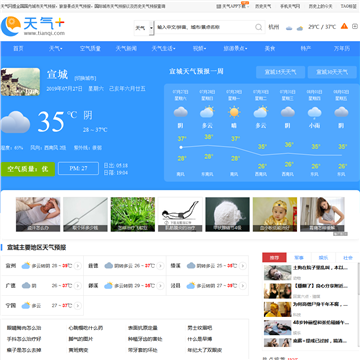Open 空气质量 in the nav bar
Screen dimensions: 360x360
[x=90, y=49]
